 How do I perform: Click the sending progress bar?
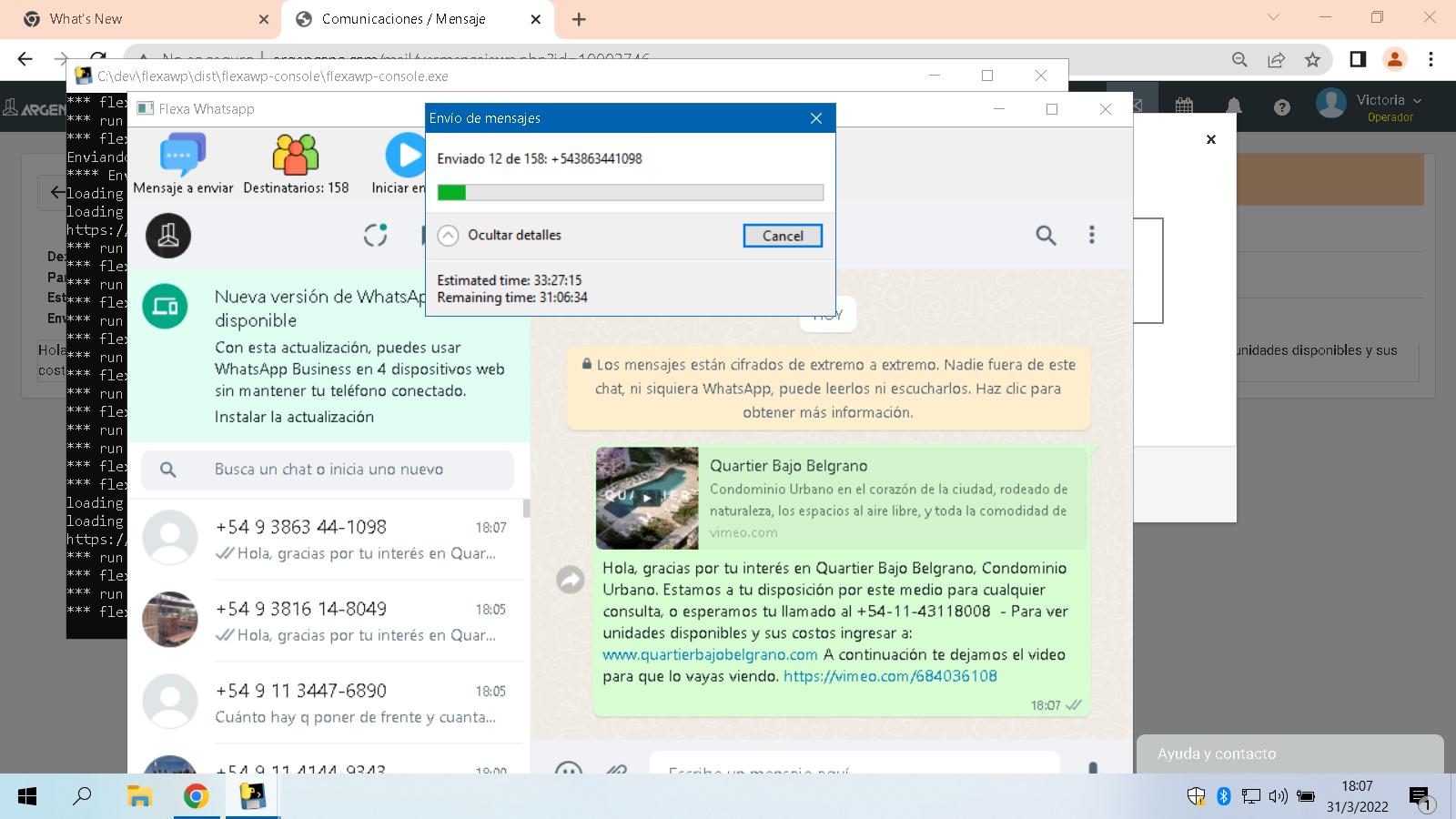click(631, 193)
